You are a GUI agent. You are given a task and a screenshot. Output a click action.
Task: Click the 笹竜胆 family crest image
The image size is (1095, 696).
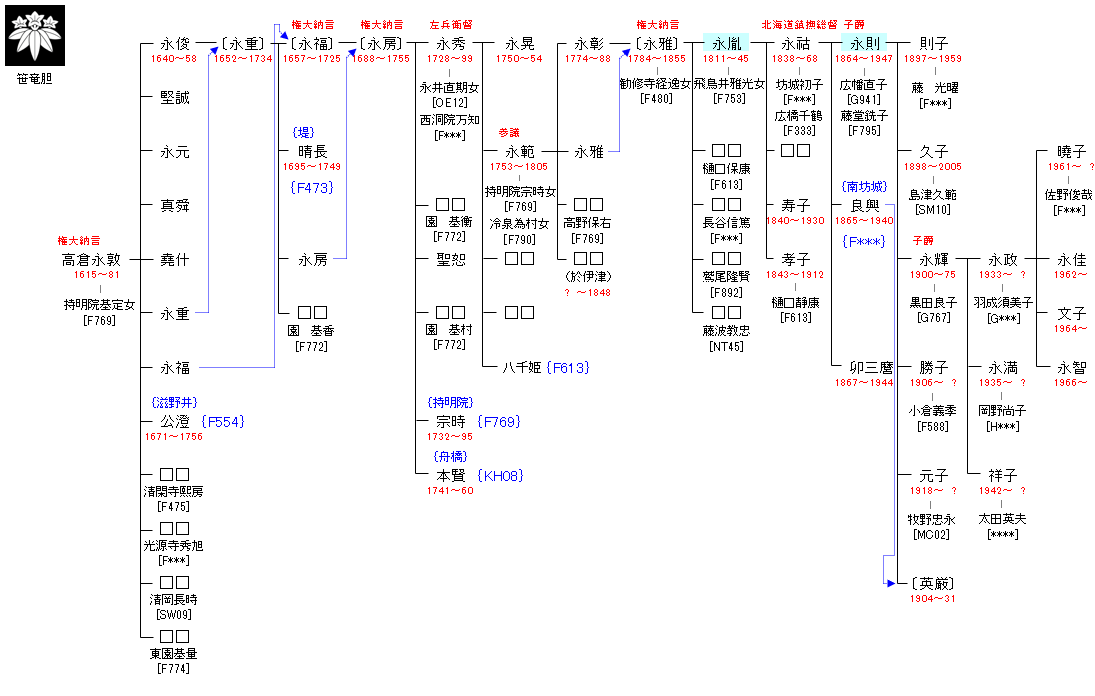[35, 36]
